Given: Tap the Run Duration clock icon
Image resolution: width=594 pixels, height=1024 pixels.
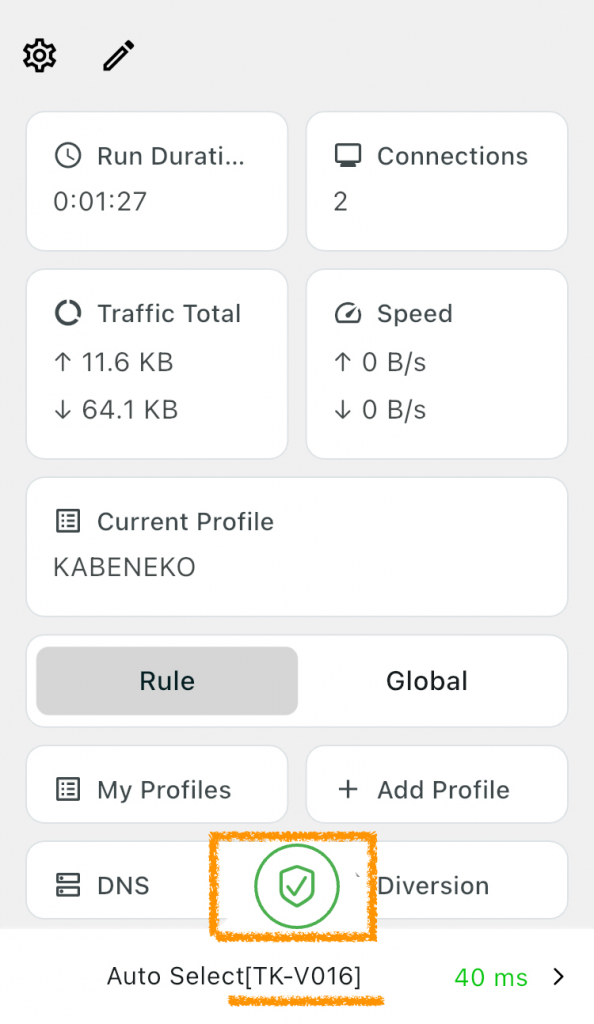Looking at the screenshot, I should [68, 156].
